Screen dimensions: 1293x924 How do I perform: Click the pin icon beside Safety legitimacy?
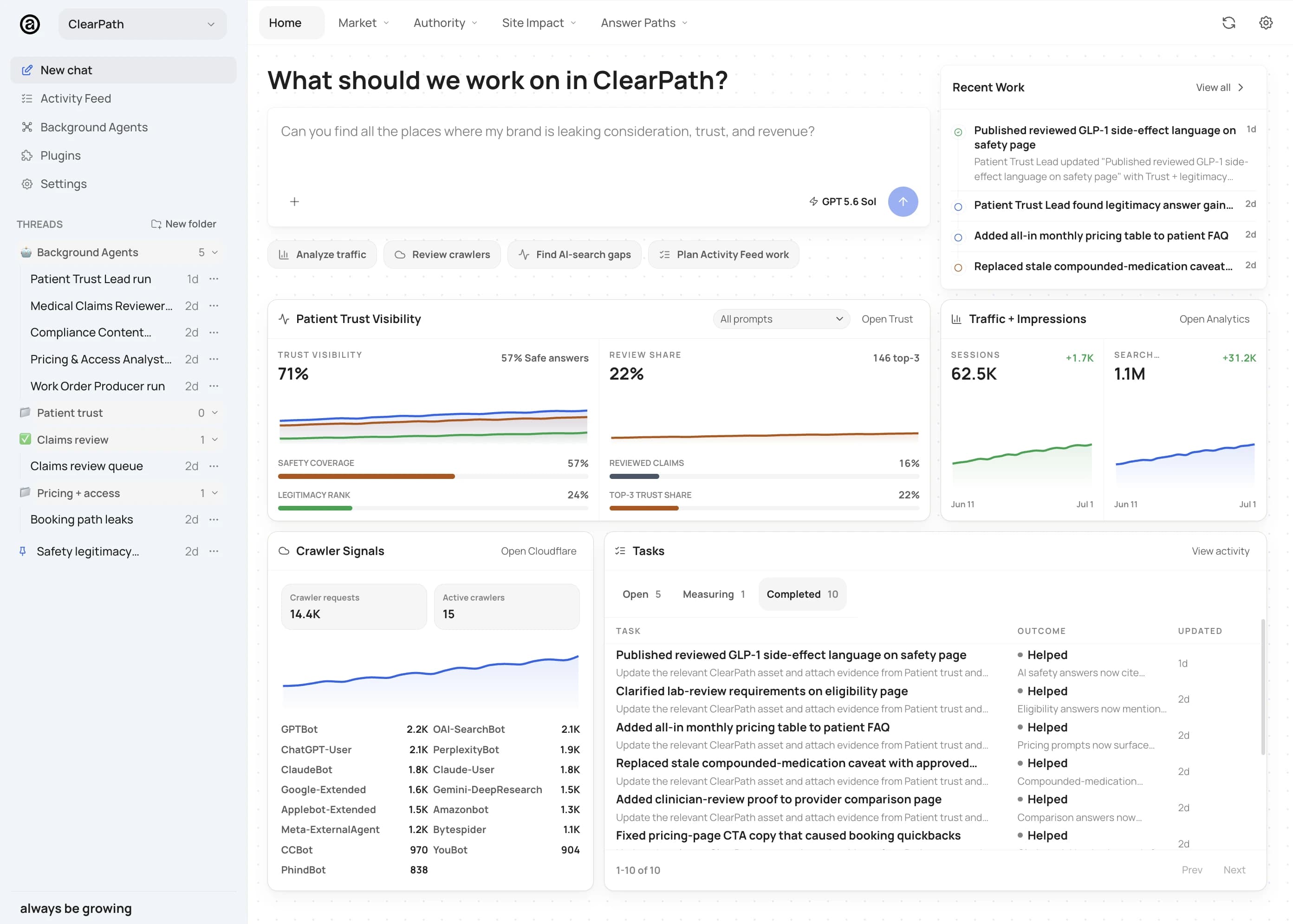tap(23, 551)
